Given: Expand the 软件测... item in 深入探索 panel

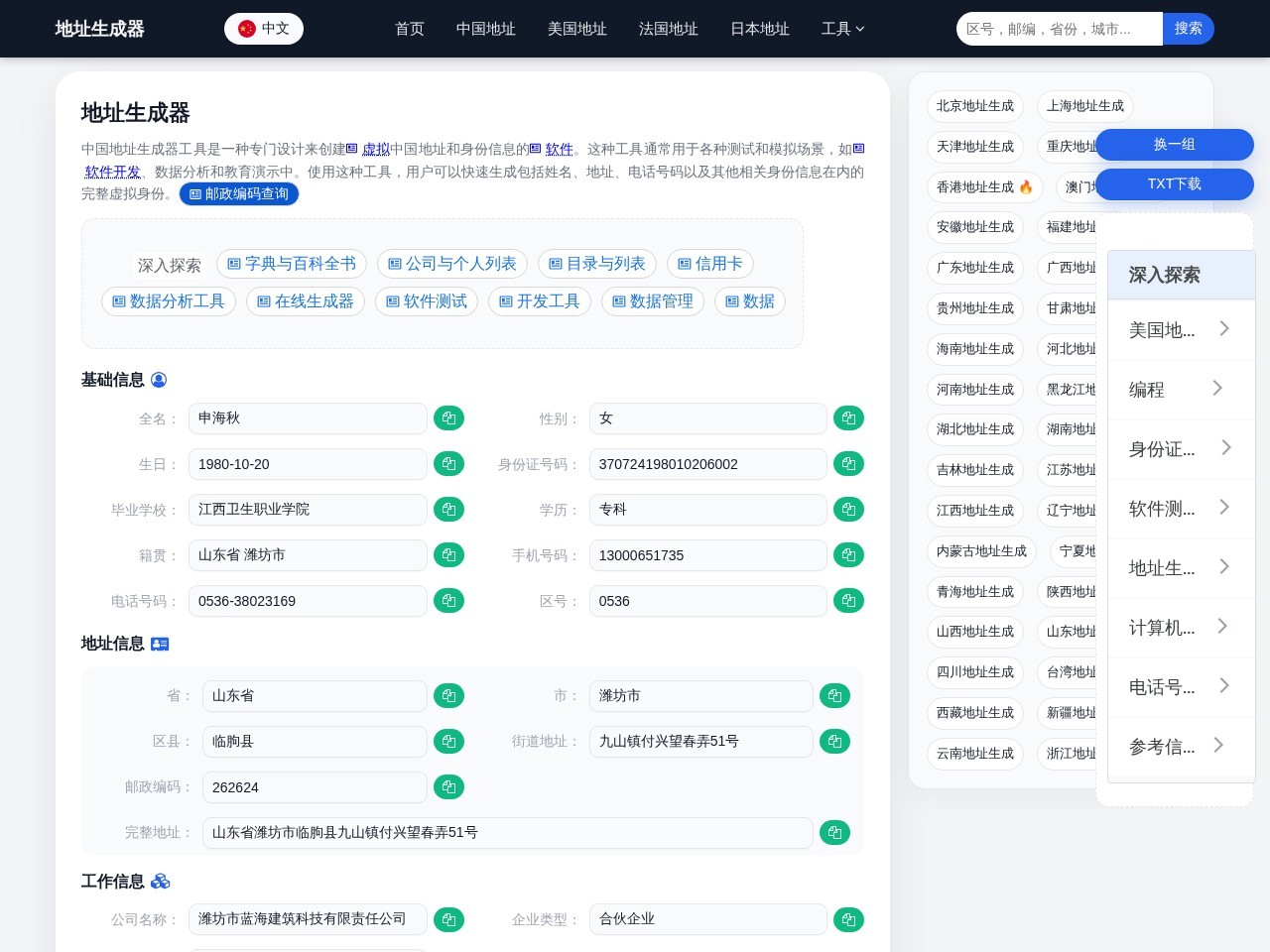Looking at the screenshot, I should coord(1181,508).
